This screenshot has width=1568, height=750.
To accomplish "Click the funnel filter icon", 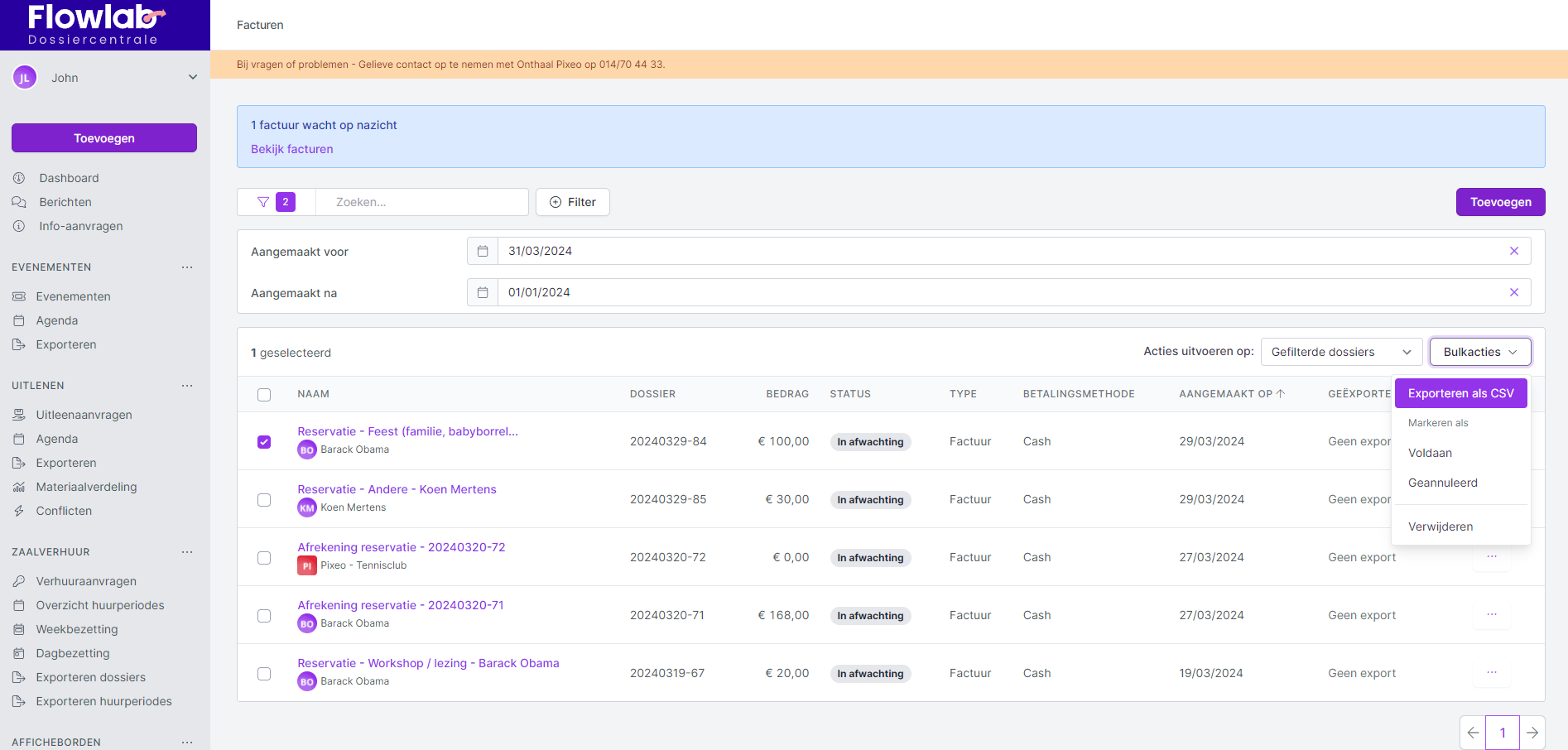I will (x=263, y=202).
